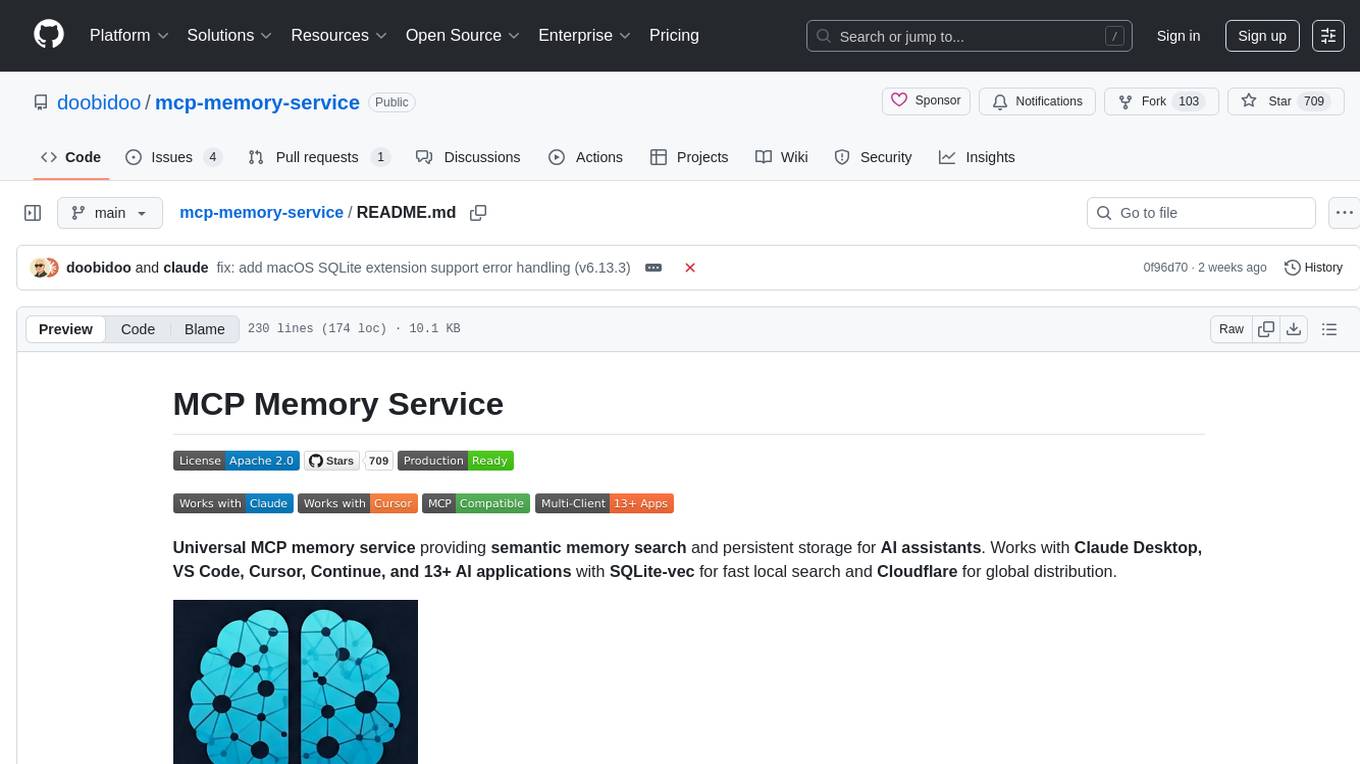Open the Raw file view
The width and height of the screenshot is (1360, 764).
click(1231, 329)
